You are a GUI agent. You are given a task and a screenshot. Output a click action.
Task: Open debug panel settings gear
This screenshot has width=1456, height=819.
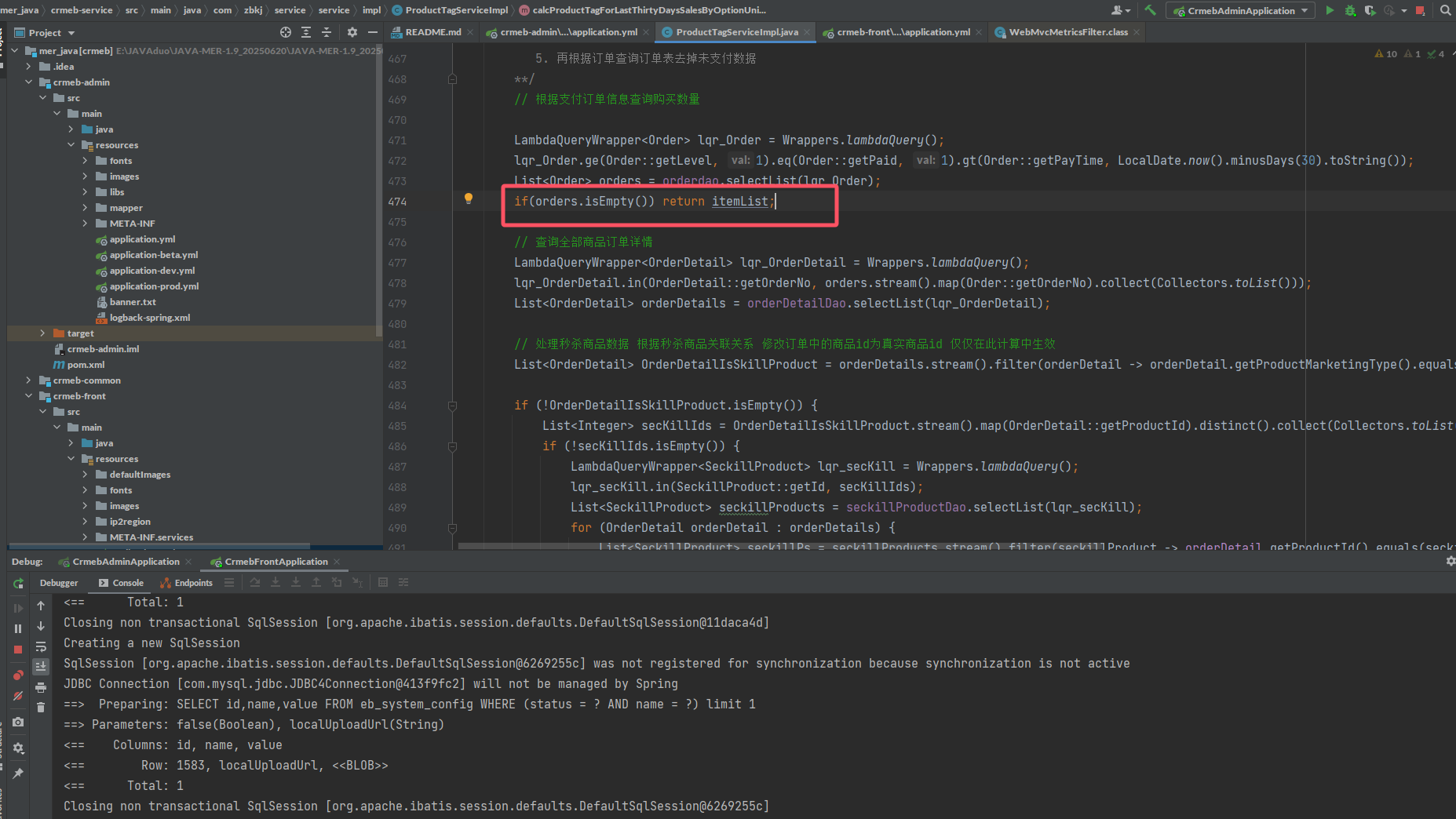pyautogui.click(x=18, y=748)
